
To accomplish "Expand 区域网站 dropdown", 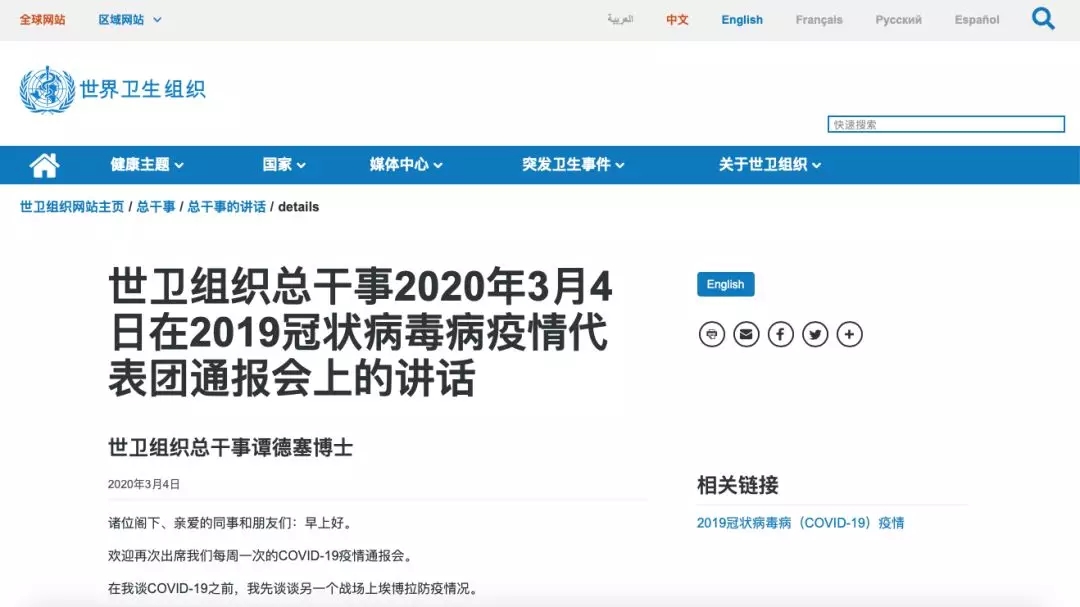I will tap(129, 20).
